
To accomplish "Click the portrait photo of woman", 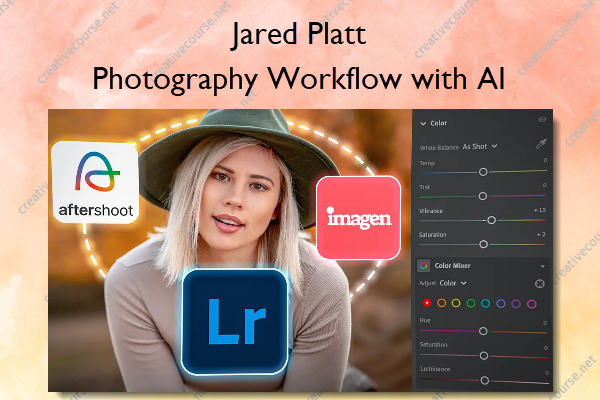I will tap(230, 250).
